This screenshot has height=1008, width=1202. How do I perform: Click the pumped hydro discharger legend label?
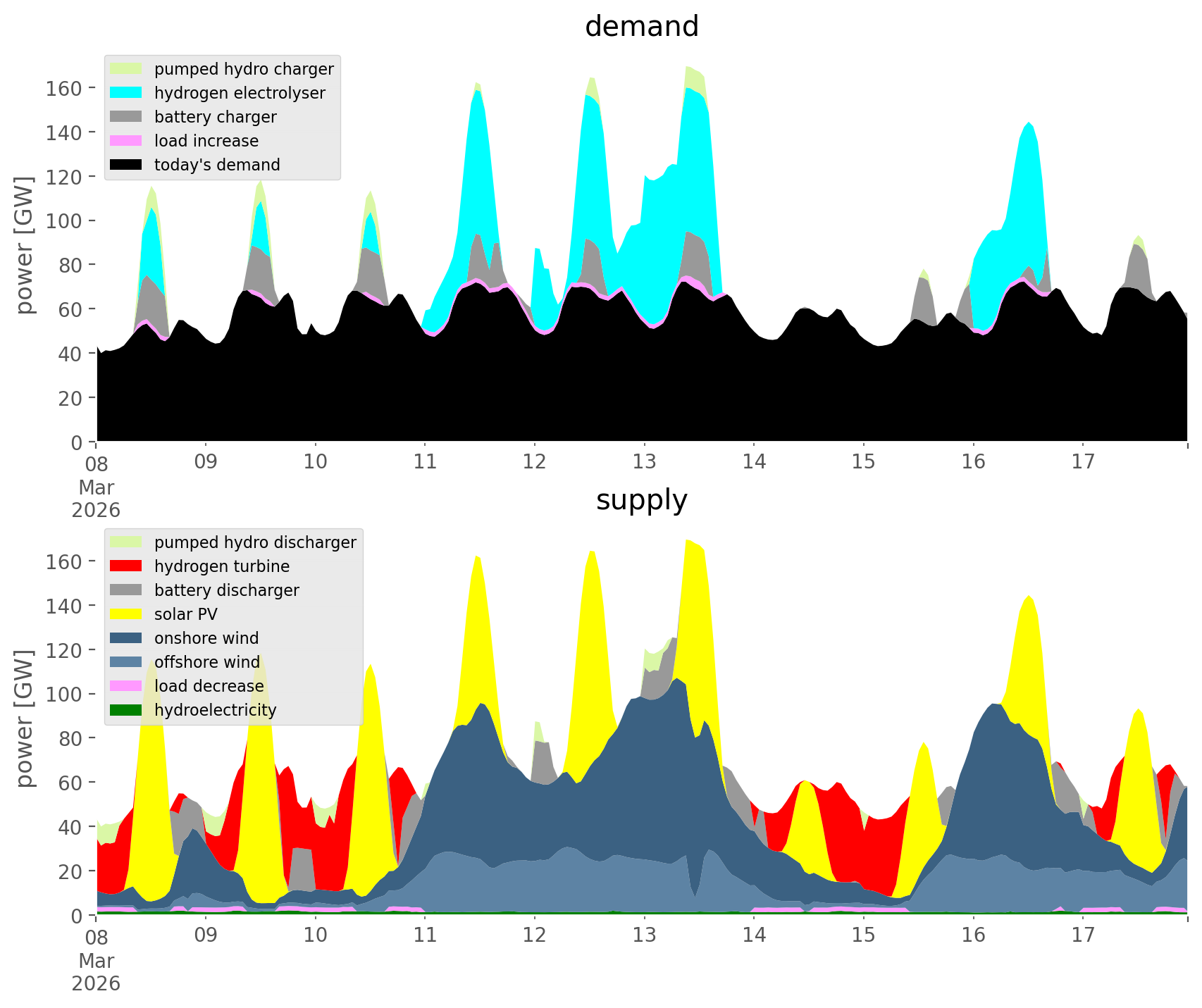pos(255,542)
